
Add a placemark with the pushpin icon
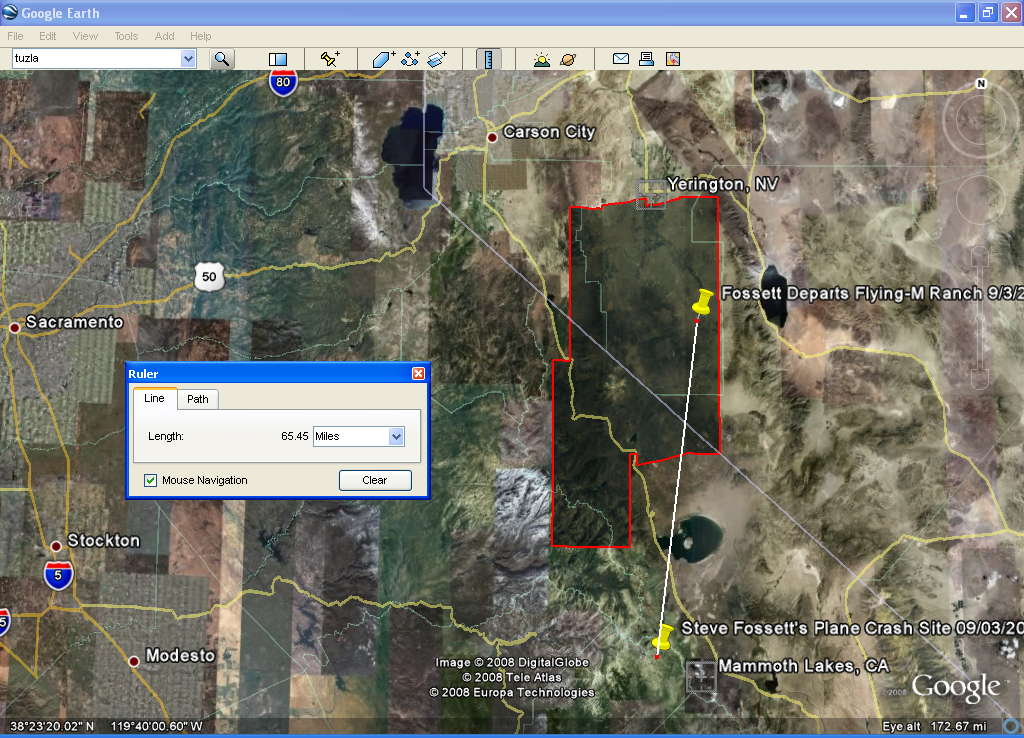(330, 59)
